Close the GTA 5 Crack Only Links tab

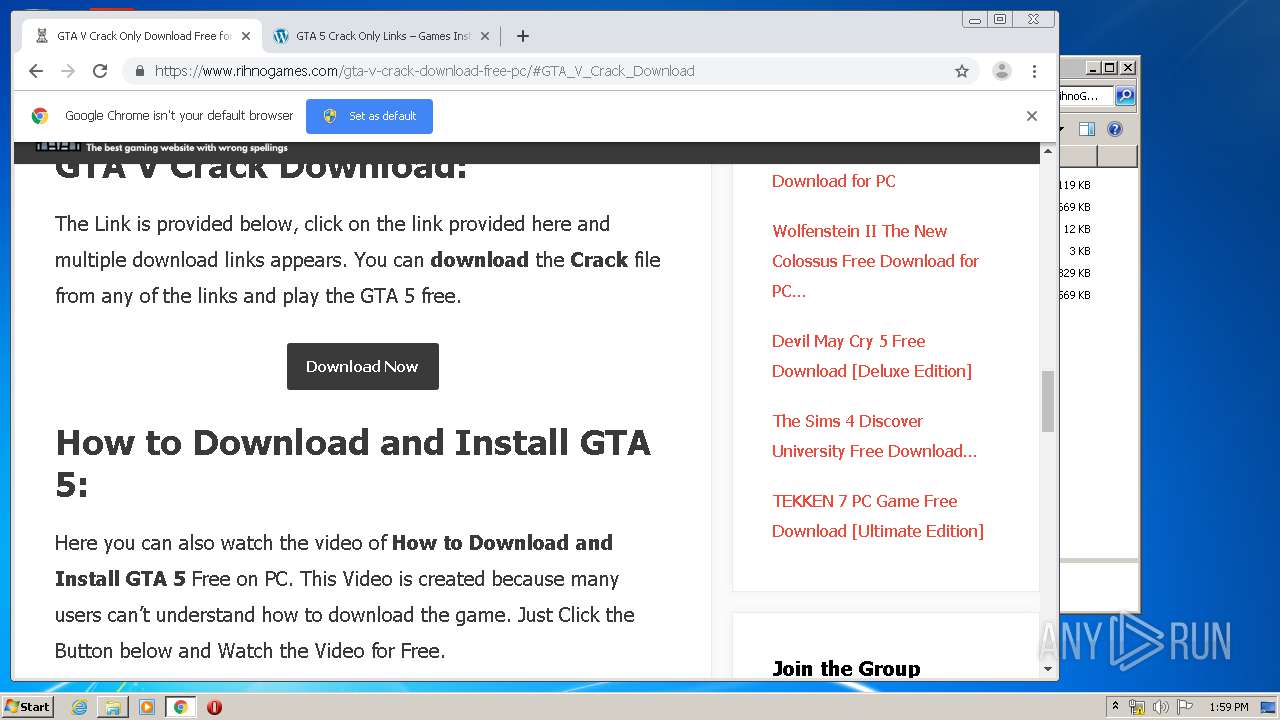485,36
